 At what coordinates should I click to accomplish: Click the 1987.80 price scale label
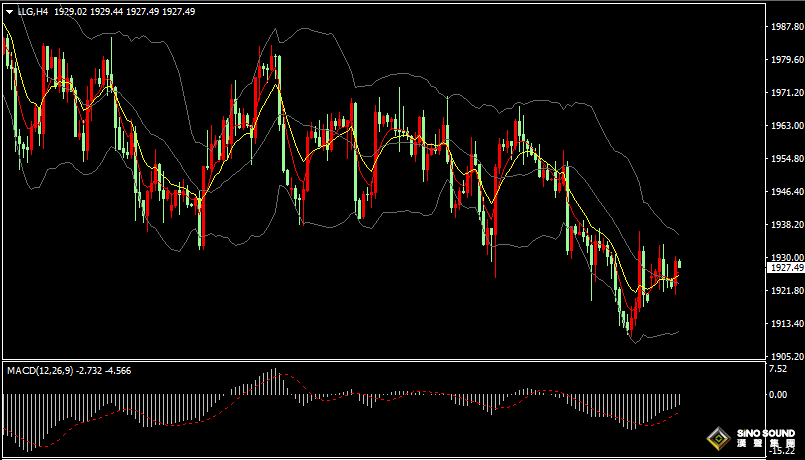785,27
